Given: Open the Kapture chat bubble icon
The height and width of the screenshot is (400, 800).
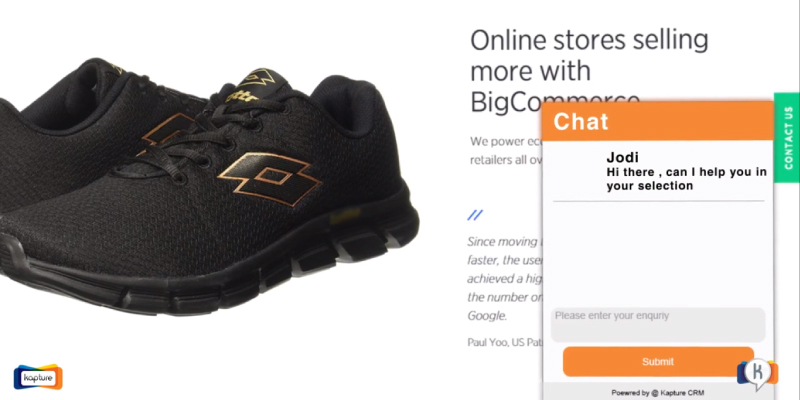Looking at the screenshot, I should pyautogui.click(x=757, y=375).
